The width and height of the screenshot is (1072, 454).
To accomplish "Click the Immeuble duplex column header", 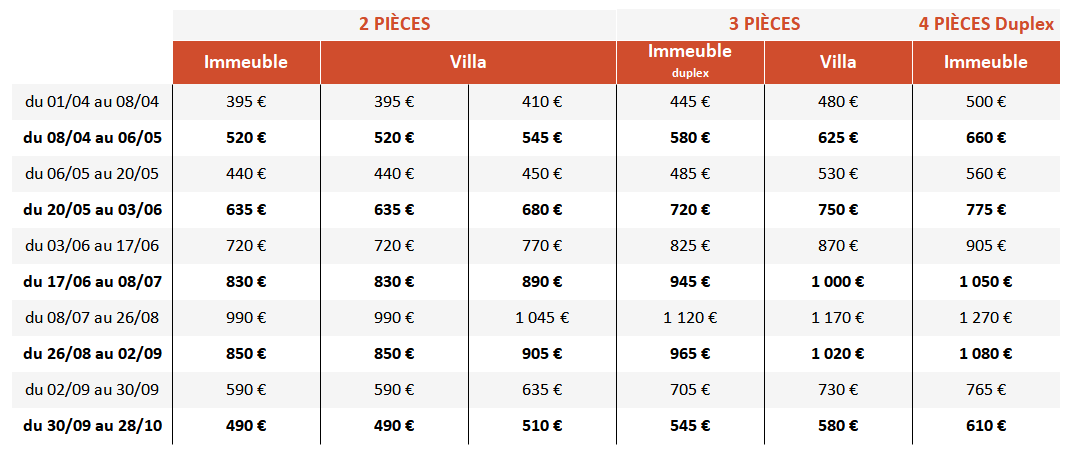I will tap(690, 62).
